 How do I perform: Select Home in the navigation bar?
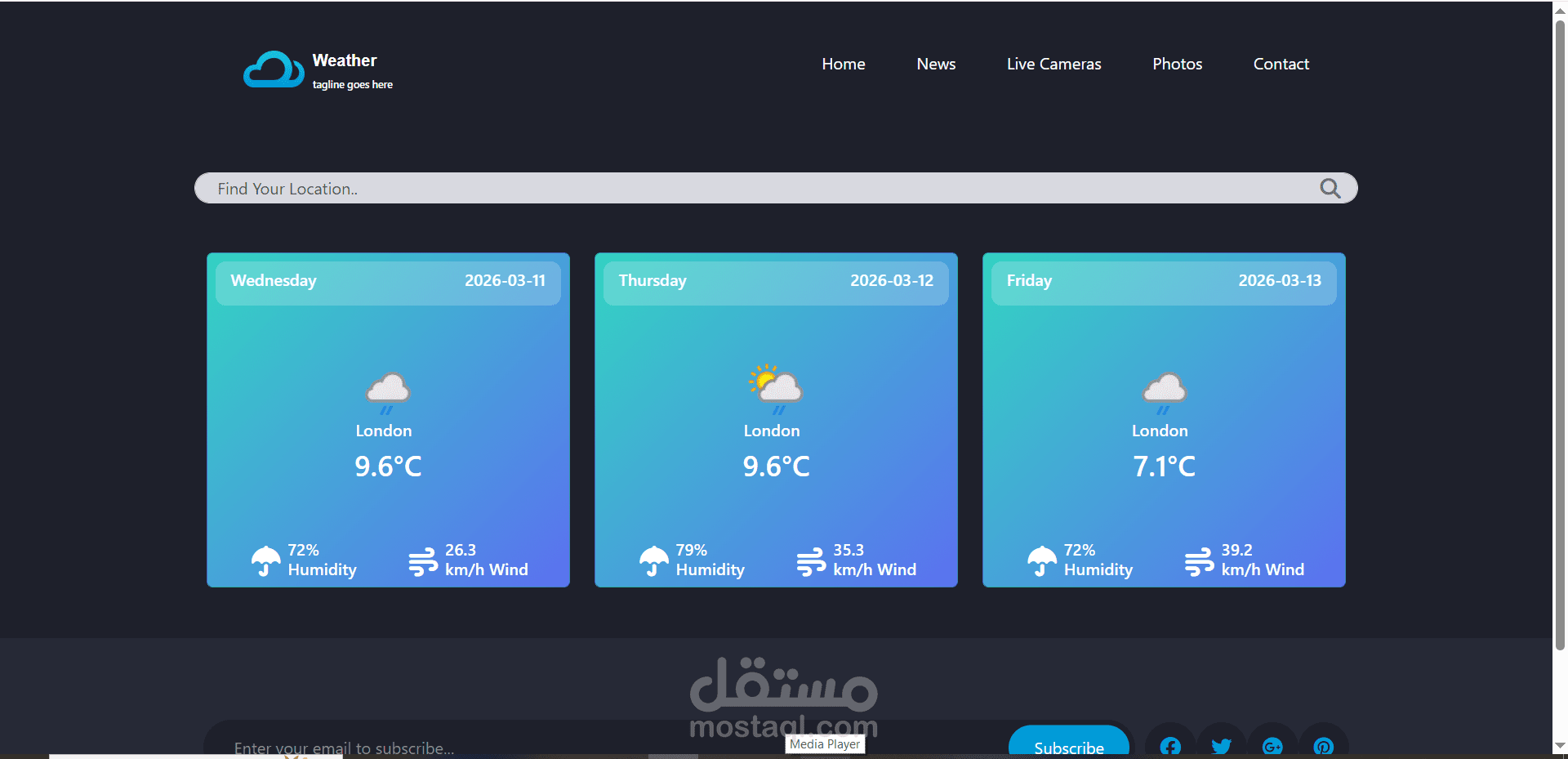tap(844, 64)
